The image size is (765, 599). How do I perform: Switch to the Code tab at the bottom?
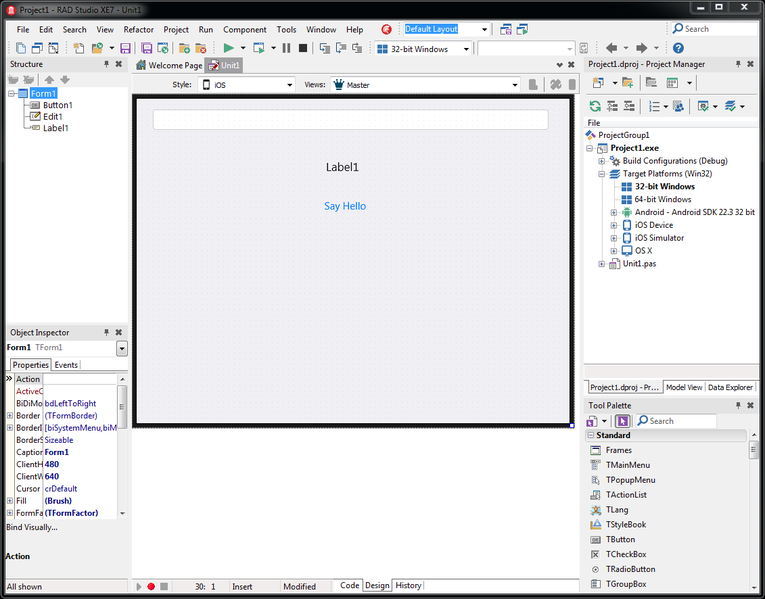click(349, 585)
